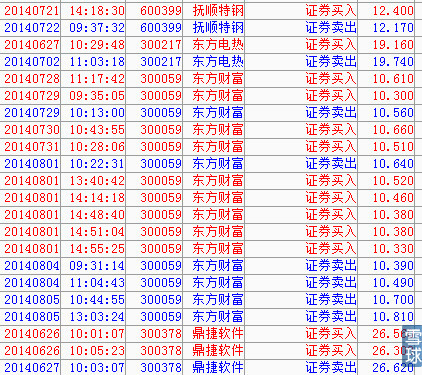
Task: Click the buy price 10.300
Action: tap(393, 96)
